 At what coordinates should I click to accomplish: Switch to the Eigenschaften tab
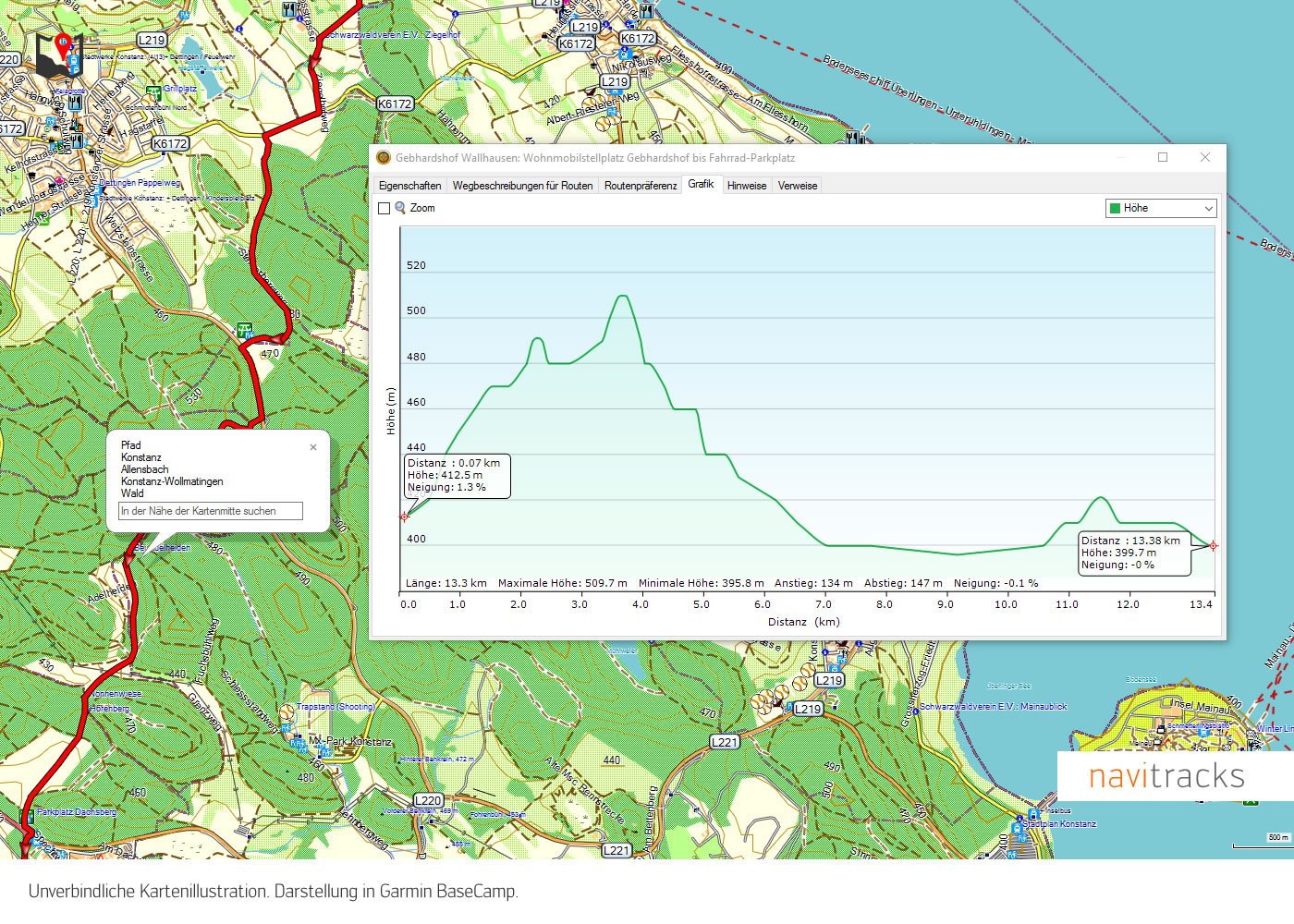[x=409, y=186]
